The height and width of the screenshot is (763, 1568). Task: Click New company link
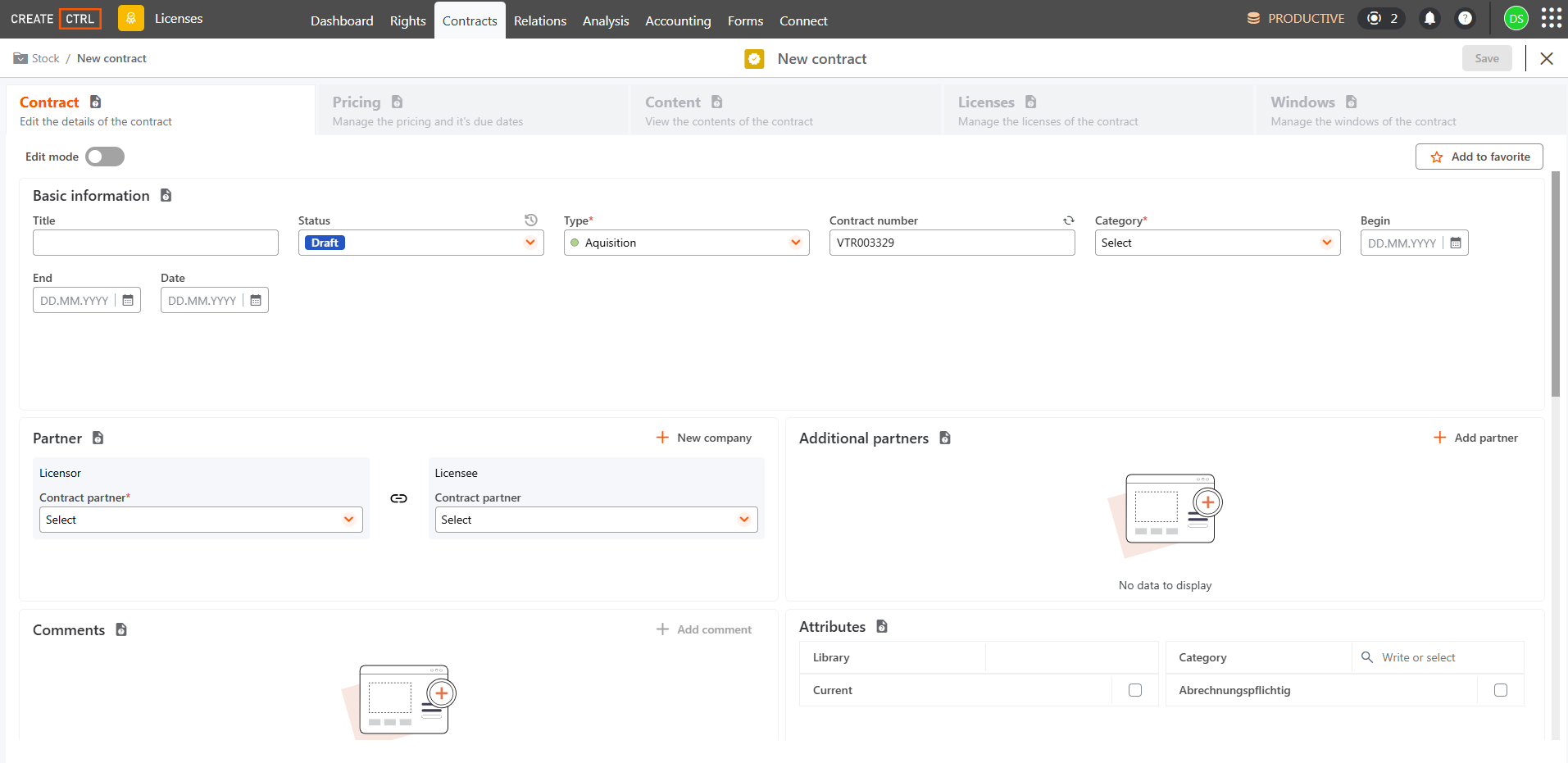pos(704,438)
